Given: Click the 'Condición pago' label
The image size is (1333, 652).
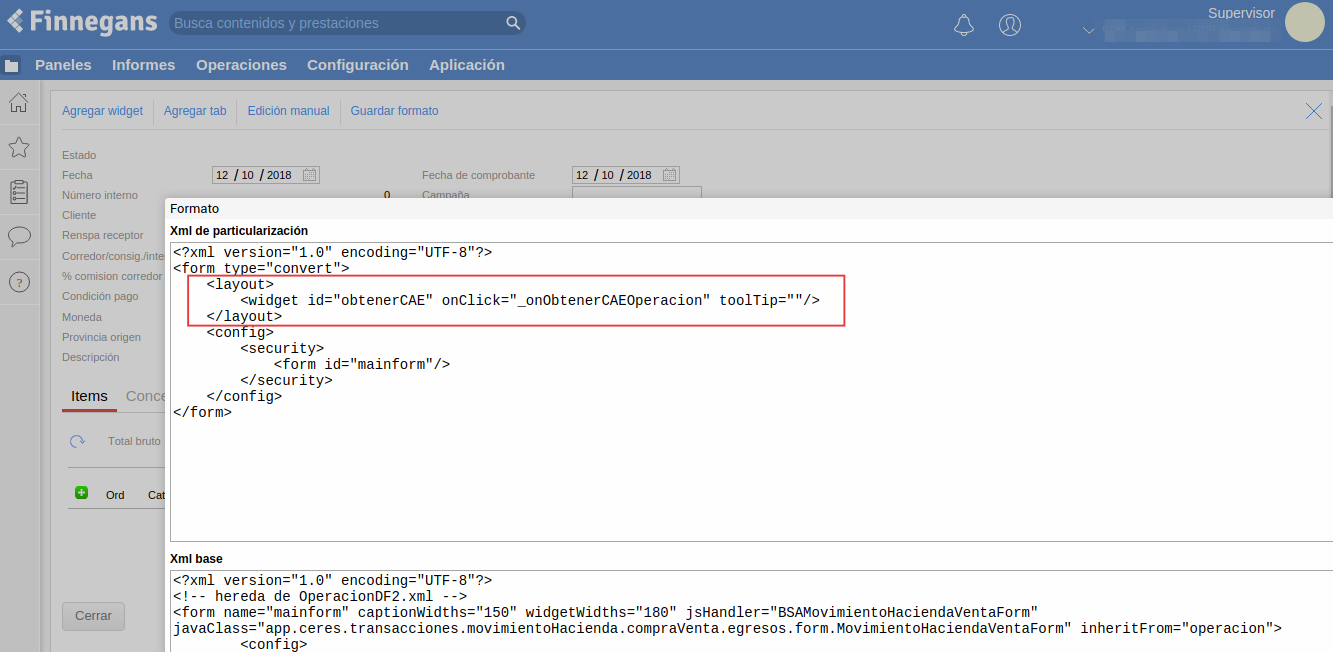Looking at the screenshot, I should (100, 296).
